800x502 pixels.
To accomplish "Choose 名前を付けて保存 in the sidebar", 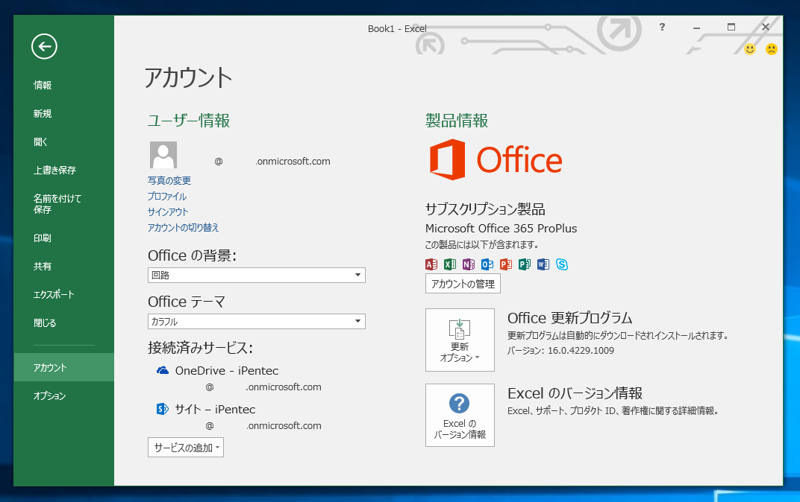I will coord(57,204).
